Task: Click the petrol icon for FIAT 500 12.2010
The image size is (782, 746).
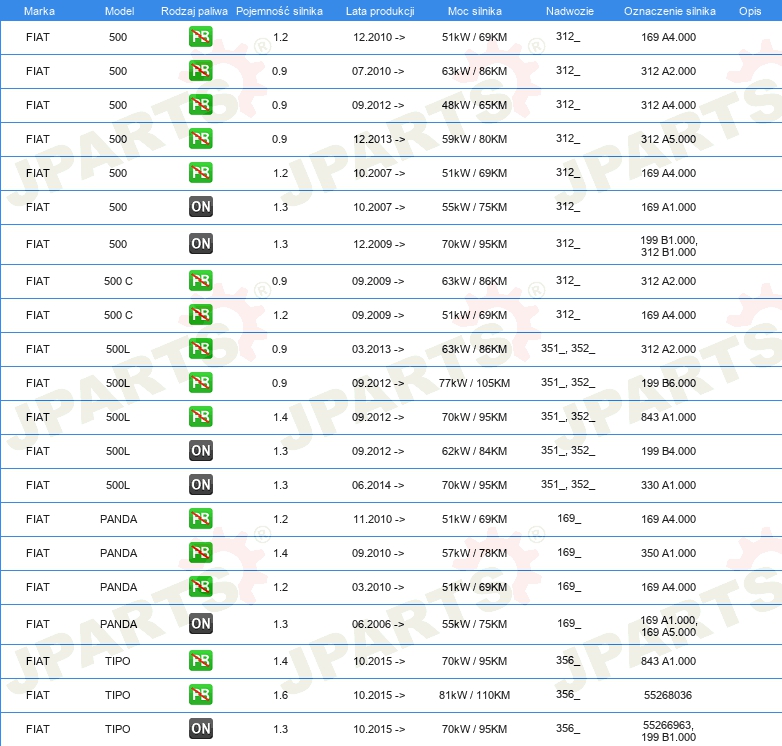Action: pos(200,36)
